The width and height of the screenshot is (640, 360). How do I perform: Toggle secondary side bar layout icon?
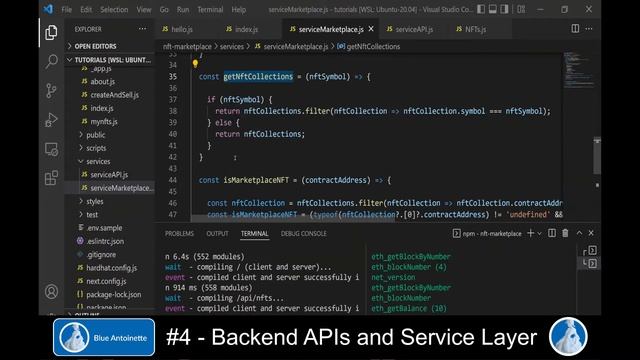point(504,9)
